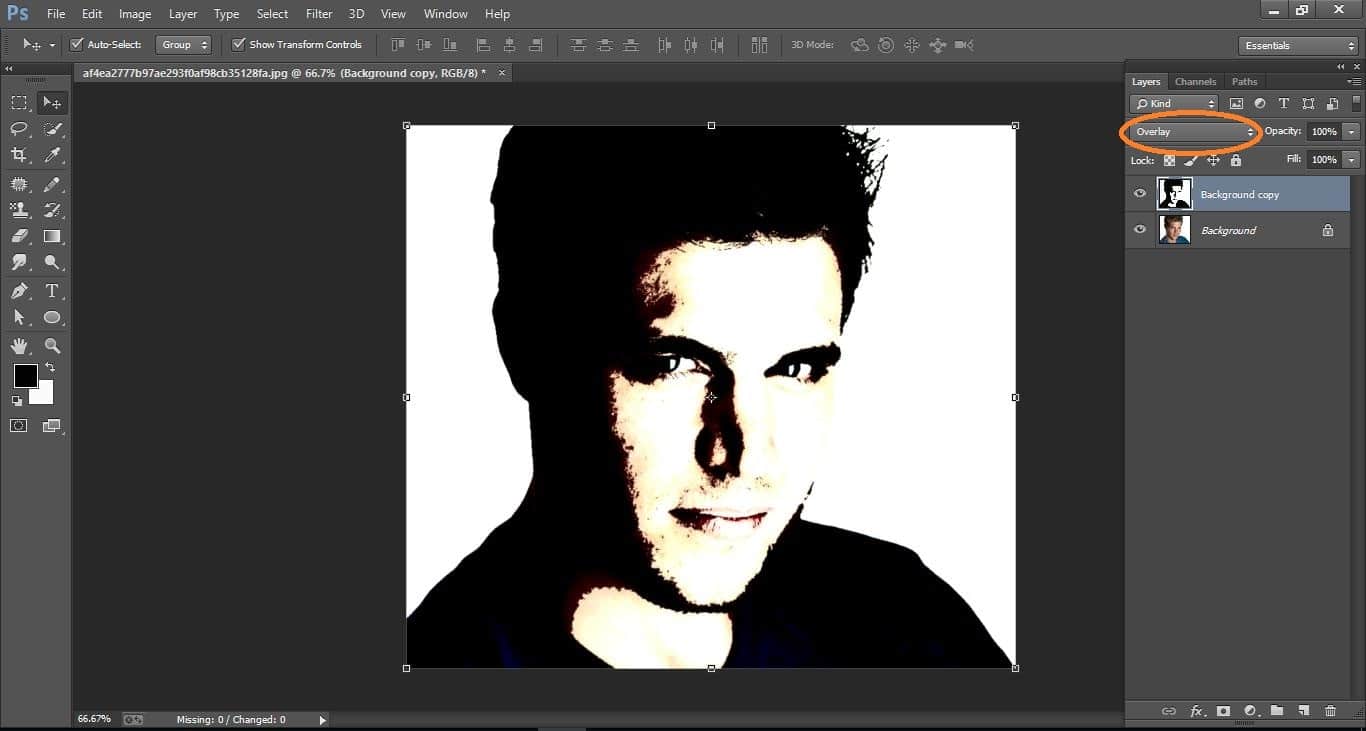The height and width of the screenshot is (731, 1366).
Task: Create a new layer
Action: (x=1303, y=711)
